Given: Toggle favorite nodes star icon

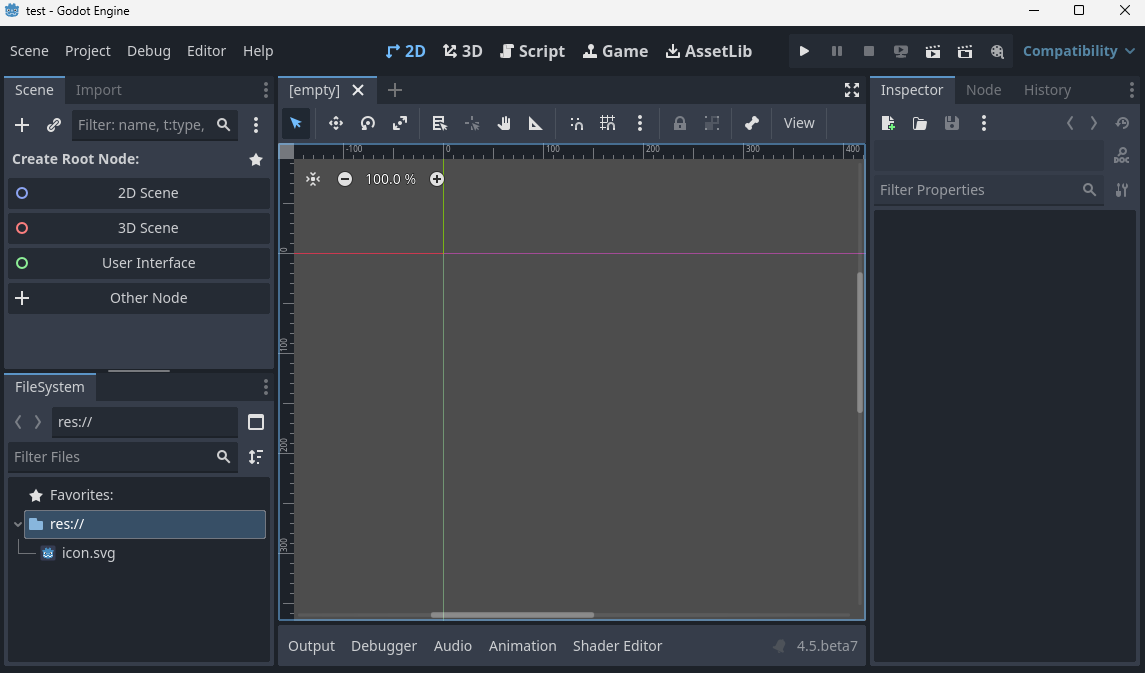Looking at the screenshot, I should [256, 159].
